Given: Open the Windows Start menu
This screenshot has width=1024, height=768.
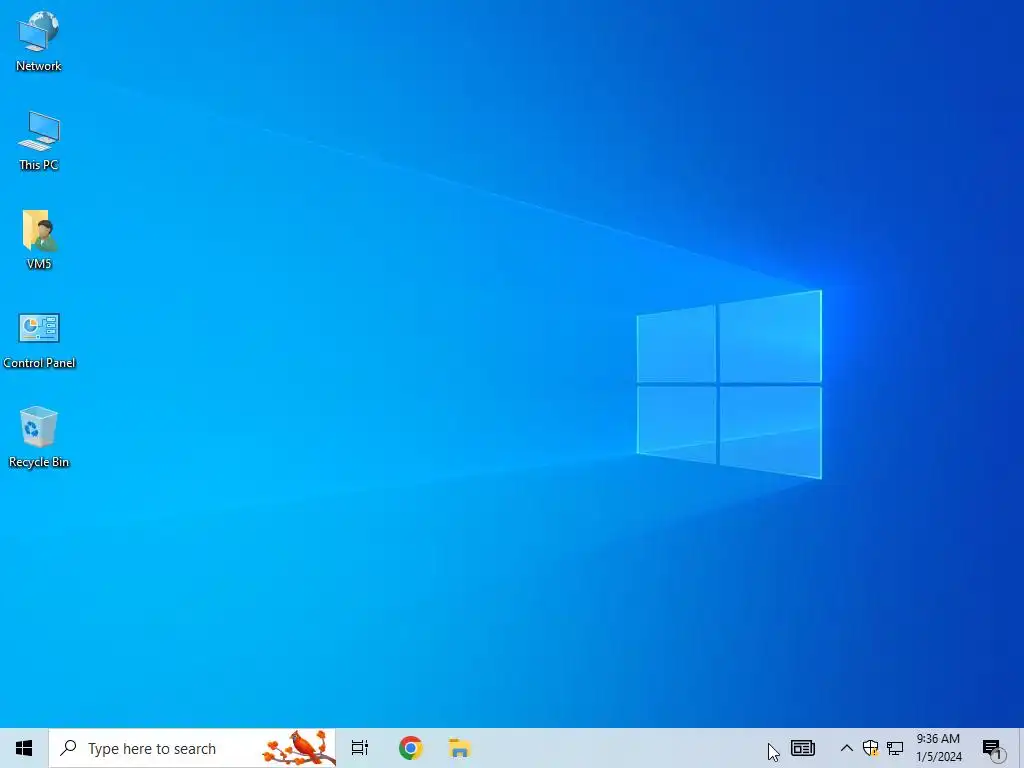Looking at the screenshot, I should (x=24, y=748).
